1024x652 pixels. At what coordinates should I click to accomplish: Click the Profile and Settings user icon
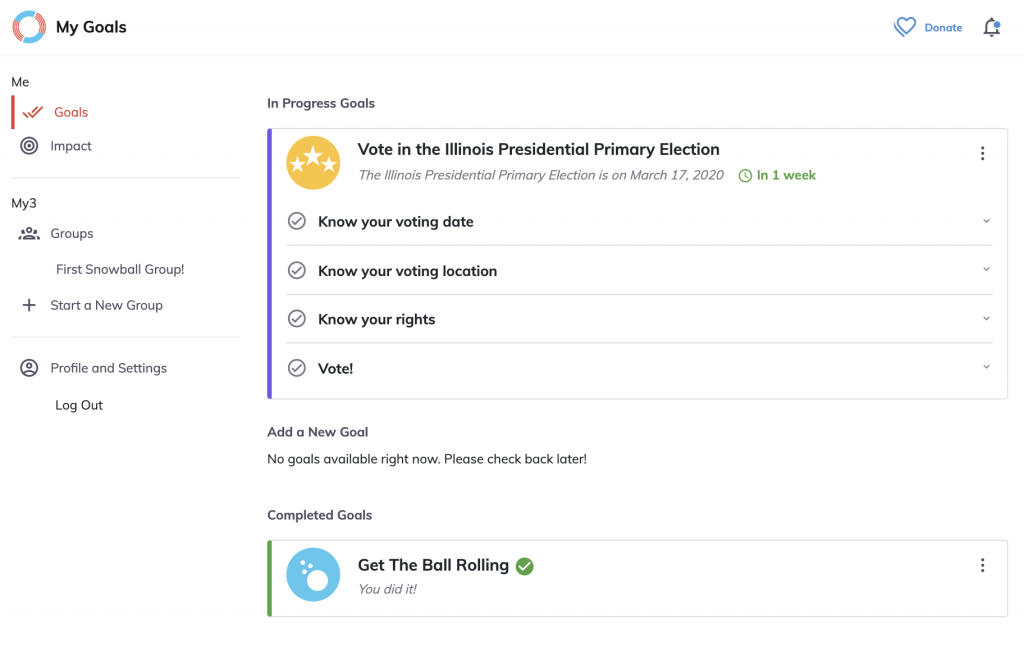(30, 369)
